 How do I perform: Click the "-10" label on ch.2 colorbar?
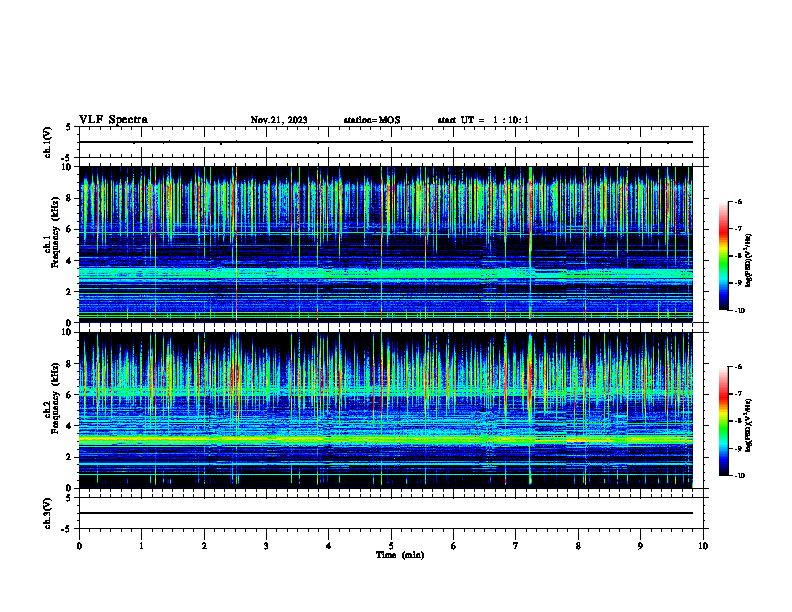(739, 475)
